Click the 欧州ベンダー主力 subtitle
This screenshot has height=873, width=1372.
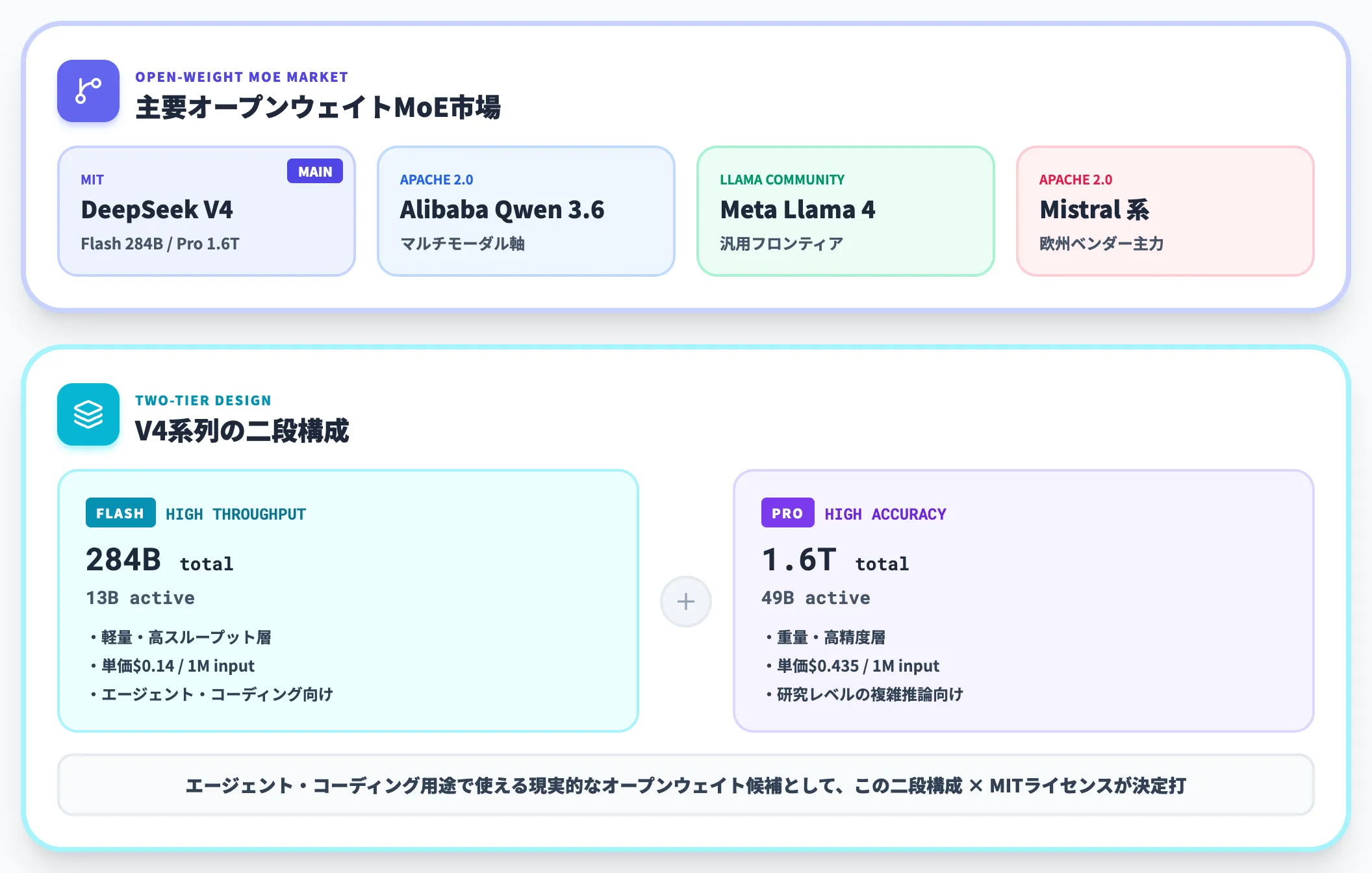tap(1102, 244)
